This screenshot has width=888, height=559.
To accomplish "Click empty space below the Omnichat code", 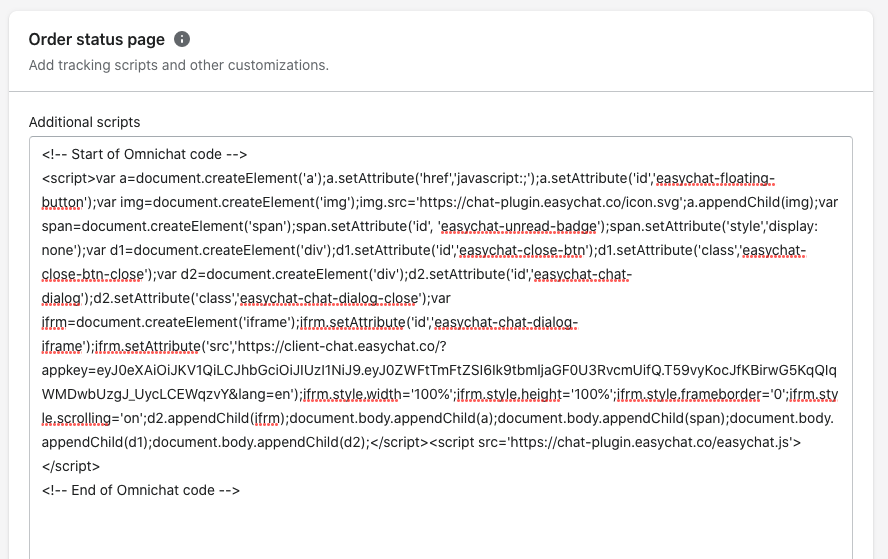I will pos(441,530).
